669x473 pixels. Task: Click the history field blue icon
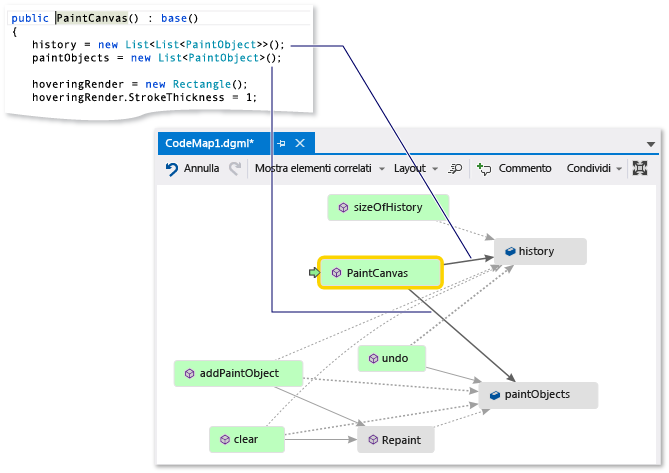click(x=510, y=252)
